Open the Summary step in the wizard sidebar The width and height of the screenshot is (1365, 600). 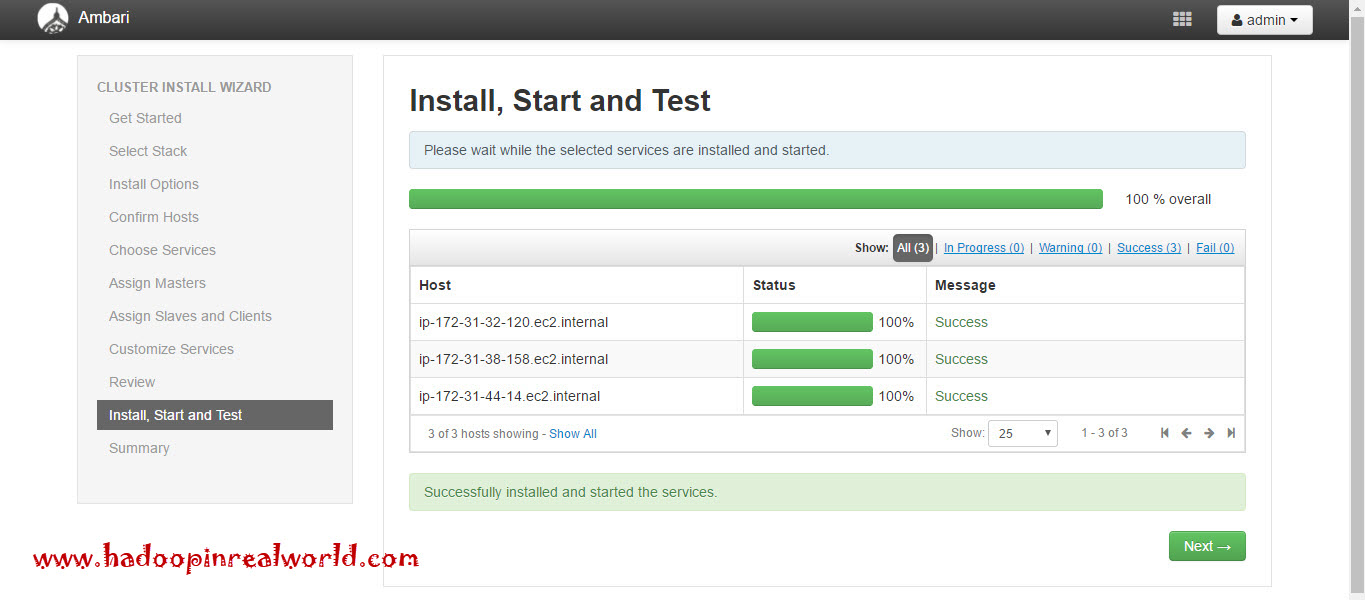pos(139,448)
